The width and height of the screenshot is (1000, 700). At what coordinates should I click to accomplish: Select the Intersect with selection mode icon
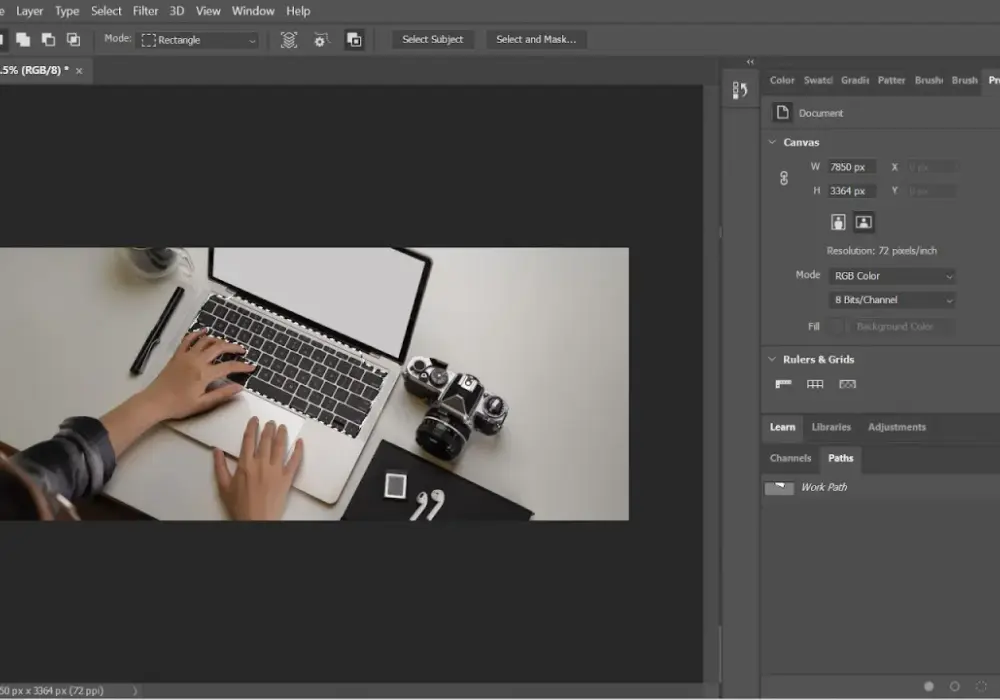coord(74,40)
